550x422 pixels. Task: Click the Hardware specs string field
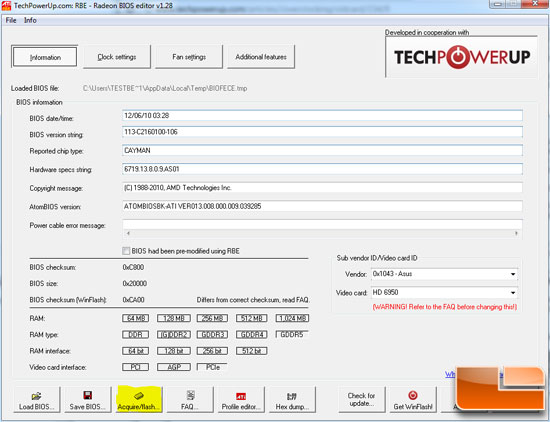click(x=322, y=169)
